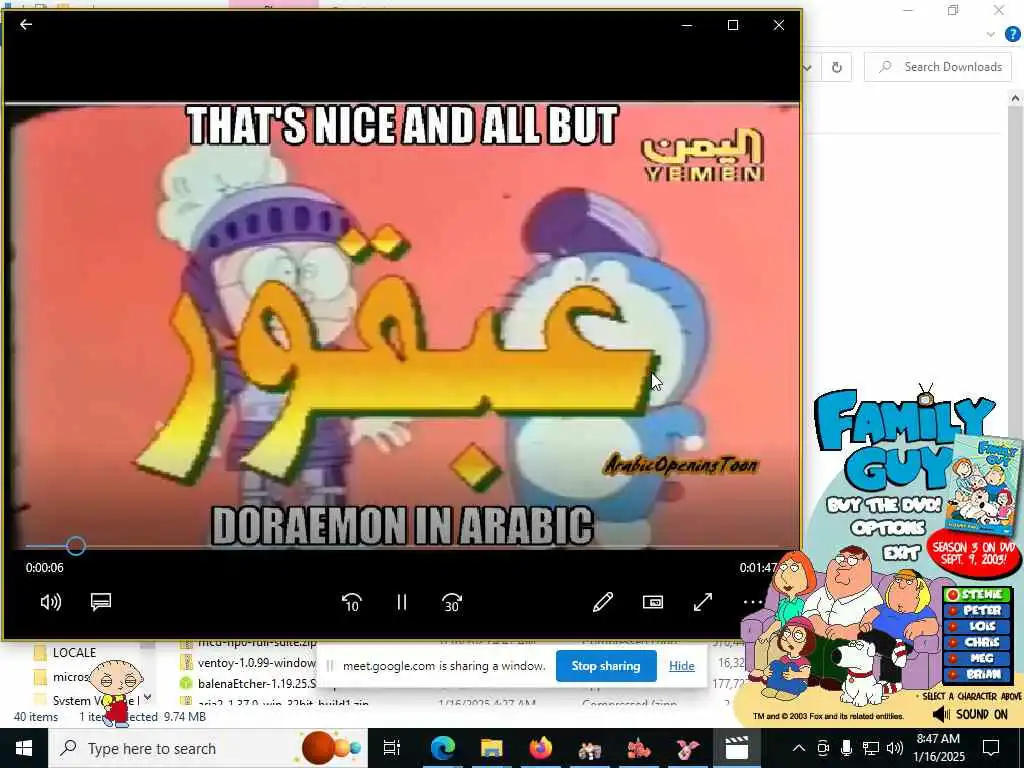Jump to the middle of the video timeline

[402, 546]
